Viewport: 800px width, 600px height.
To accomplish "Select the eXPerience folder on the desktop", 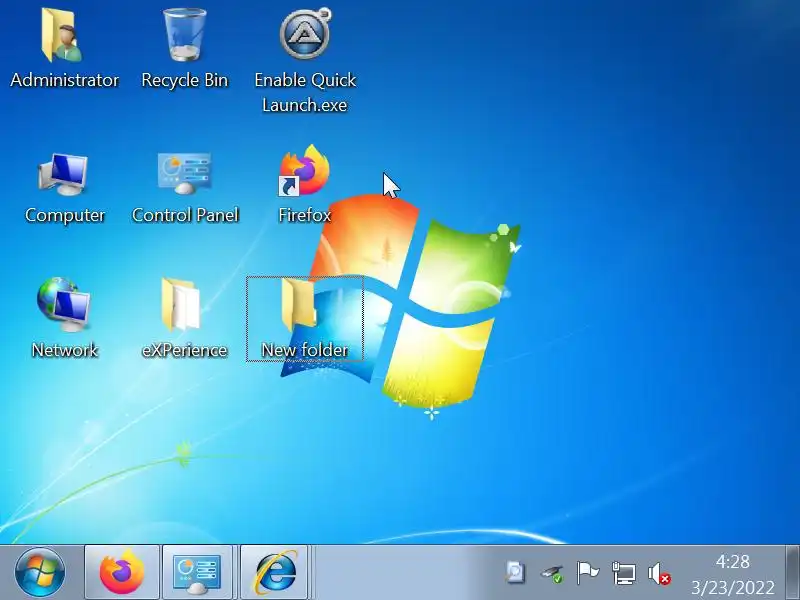I will tap(184, 318).
